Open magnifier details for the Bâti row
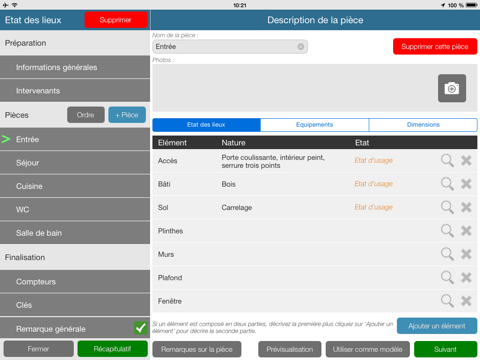 pos(447,184)
